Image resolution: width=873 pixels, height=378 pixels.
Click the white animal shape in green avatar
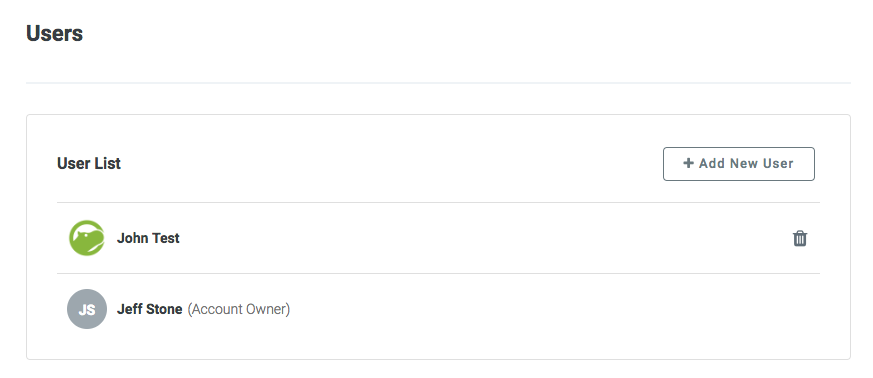coord(88,237)
